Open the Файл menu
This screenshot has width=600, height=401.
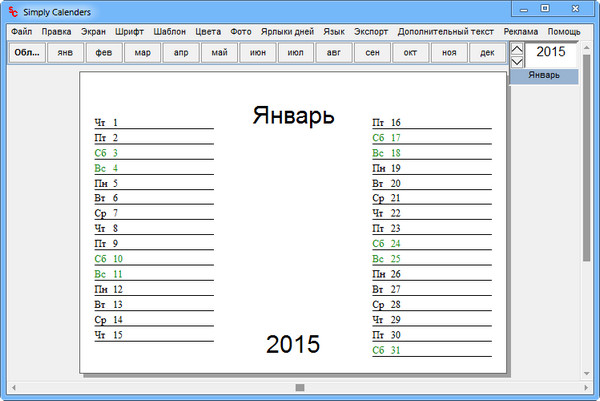pos(21,32)
